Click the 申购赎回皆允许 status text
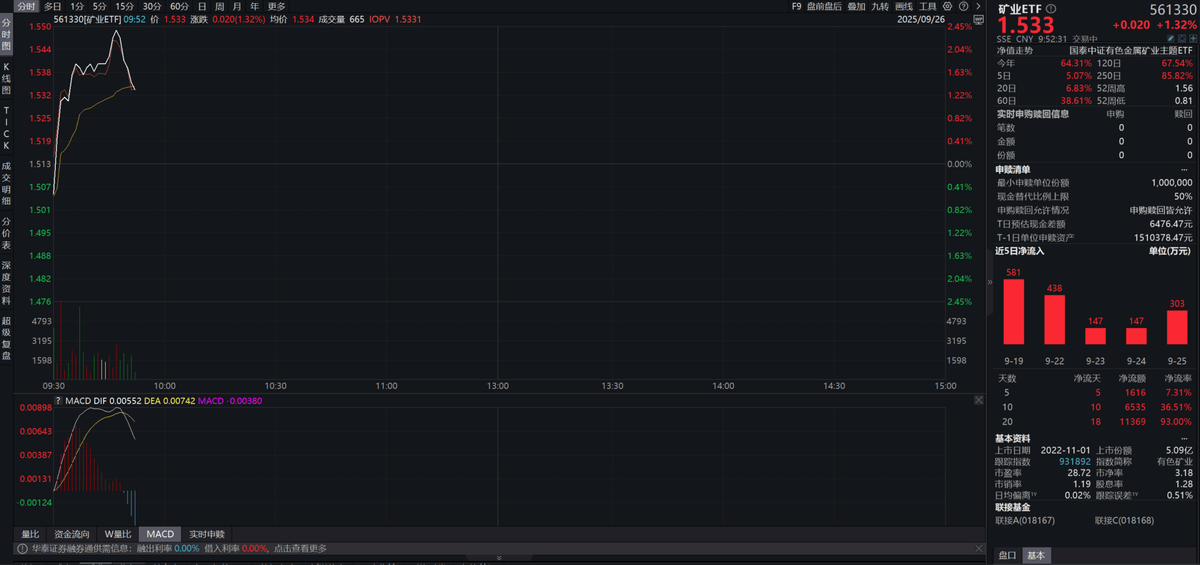 [1162, 210]
